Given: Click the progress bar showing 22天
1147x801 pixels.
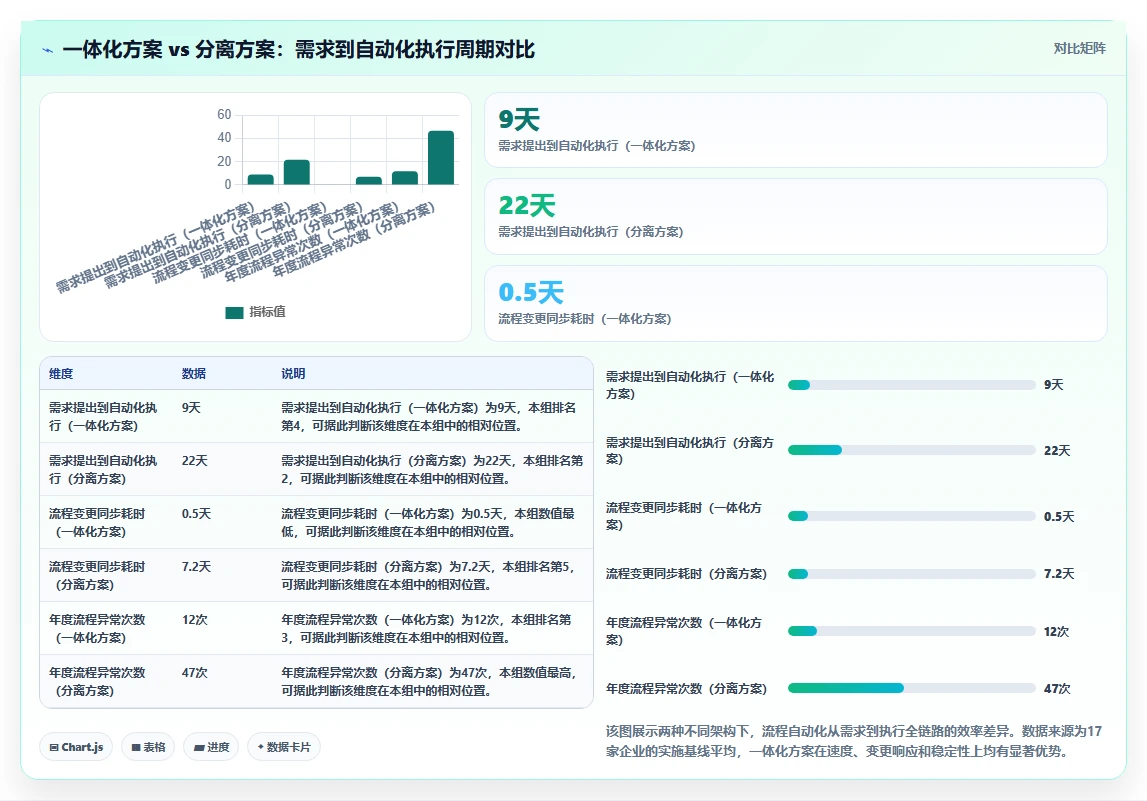Looking at the screenshot, I should (x=911, y=450).
